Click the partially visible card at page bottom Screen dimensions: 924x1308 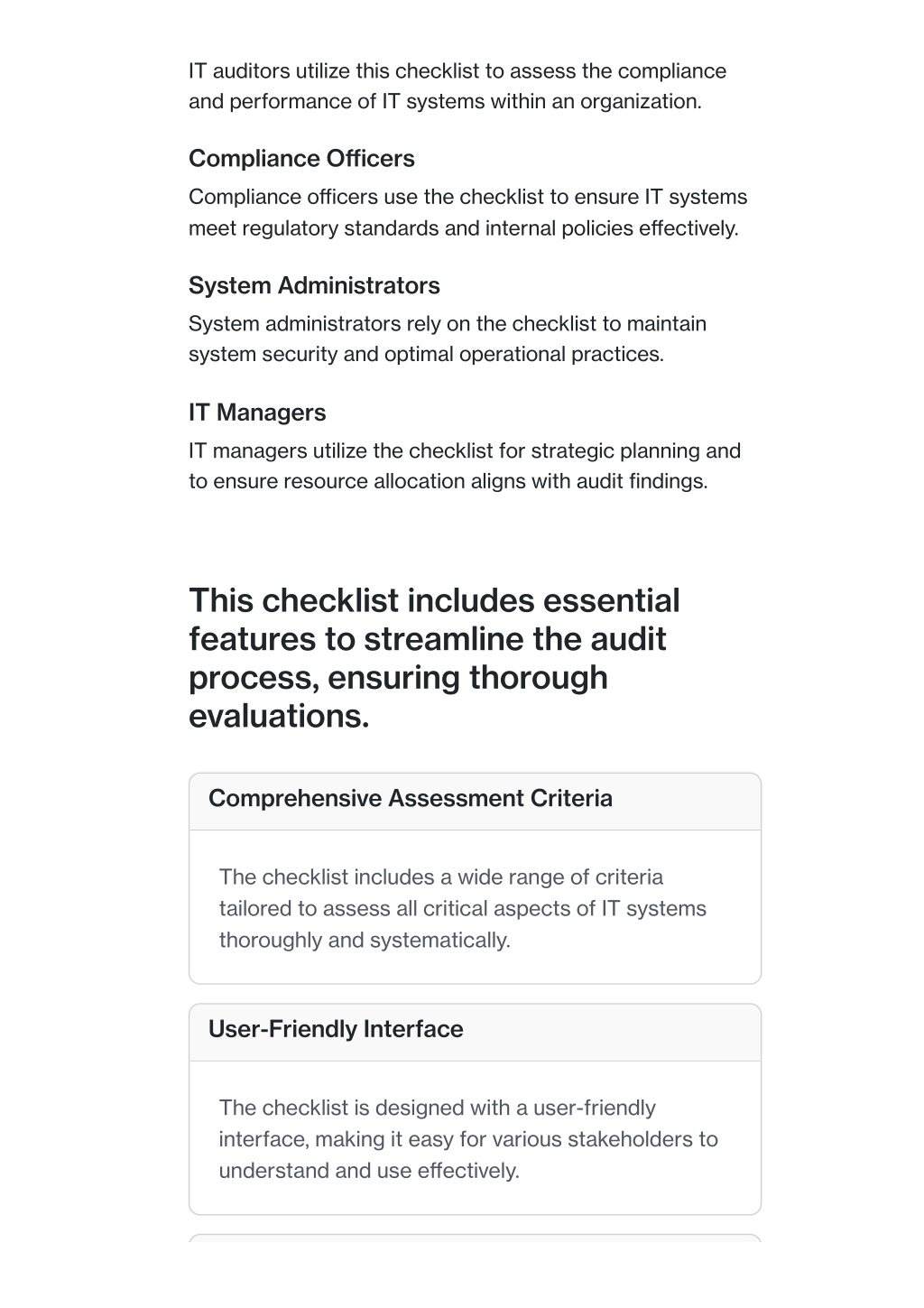point(475,1238)
